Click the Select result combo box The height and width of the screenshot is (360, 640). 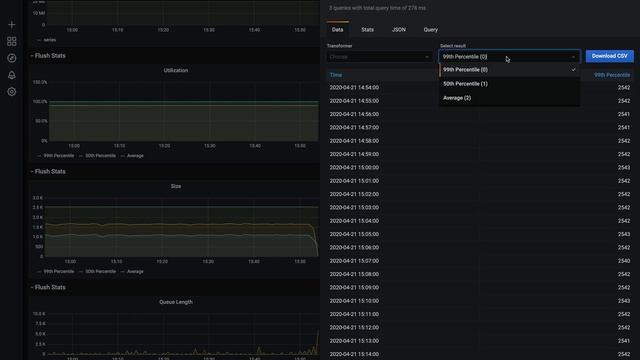click(x=509, y=57)
